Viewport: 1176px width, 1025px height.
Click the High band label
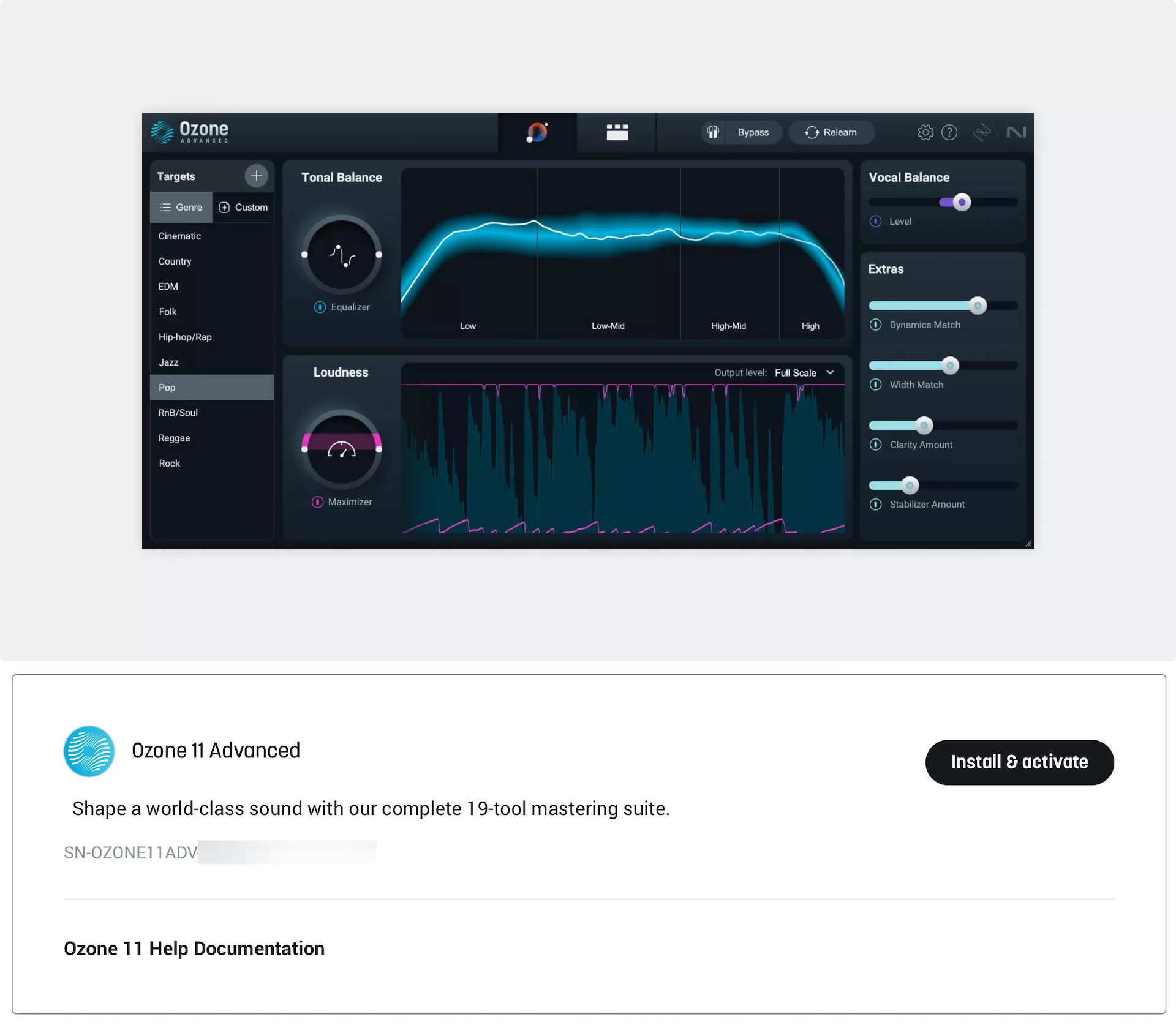(810, 326)
